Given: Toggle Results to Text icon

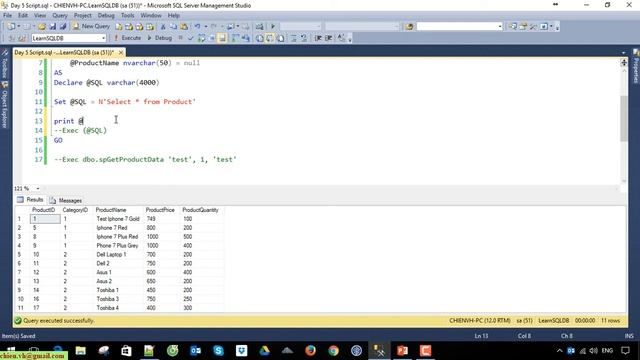Looking at the screenshot, I should (260, 38).
